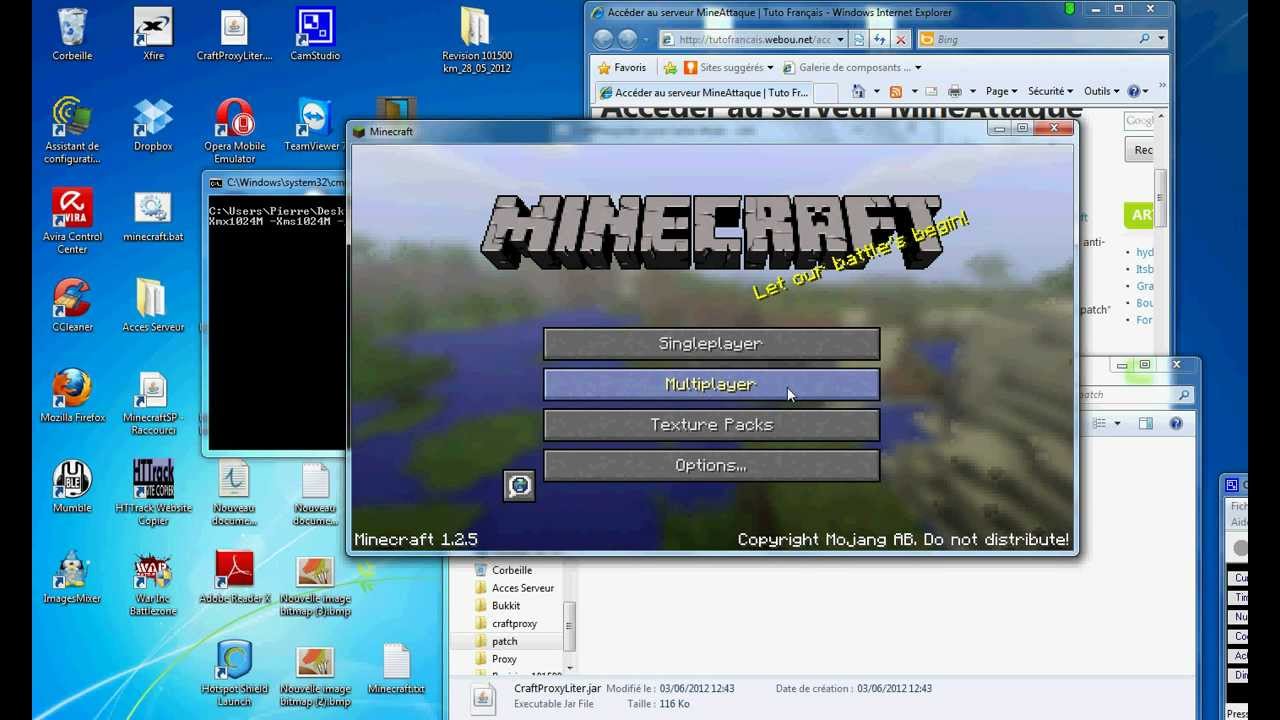The height and width of the screenshot is (720, 1280).
Task: Select patch folder in Explorer tree
Action: click(x=505, y=641)
